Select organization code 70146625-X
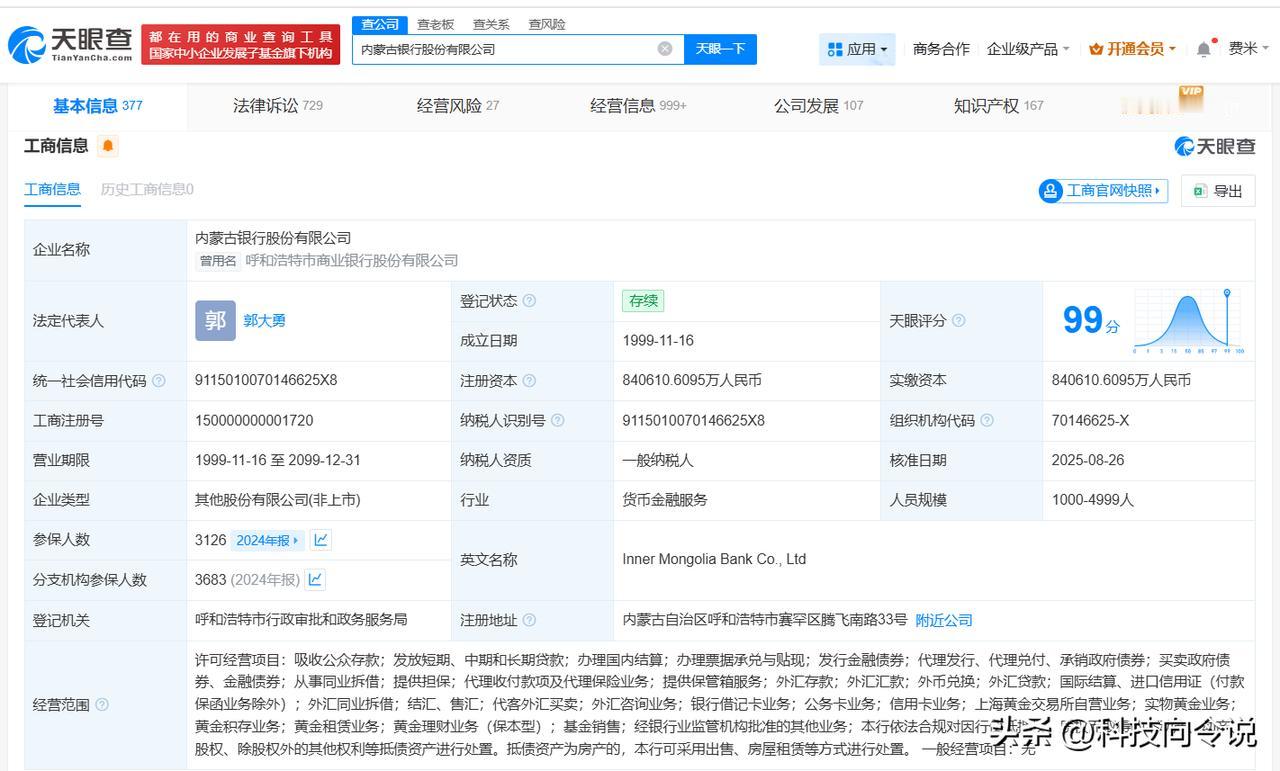This screenshot has width=1280, height=771. pyautogui.click(x=1090, y=420)
